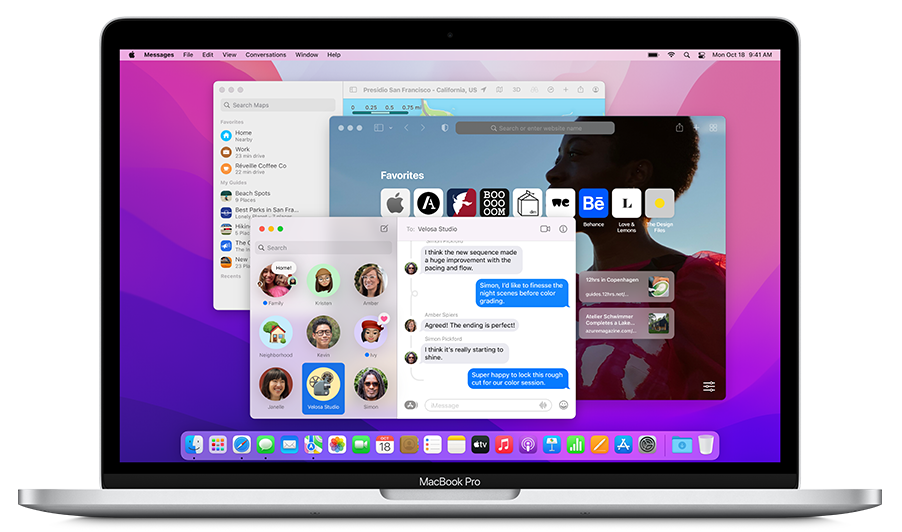902x532 pixels.
Task: Open Control Center in the menu bar
Action: point(701,55)
